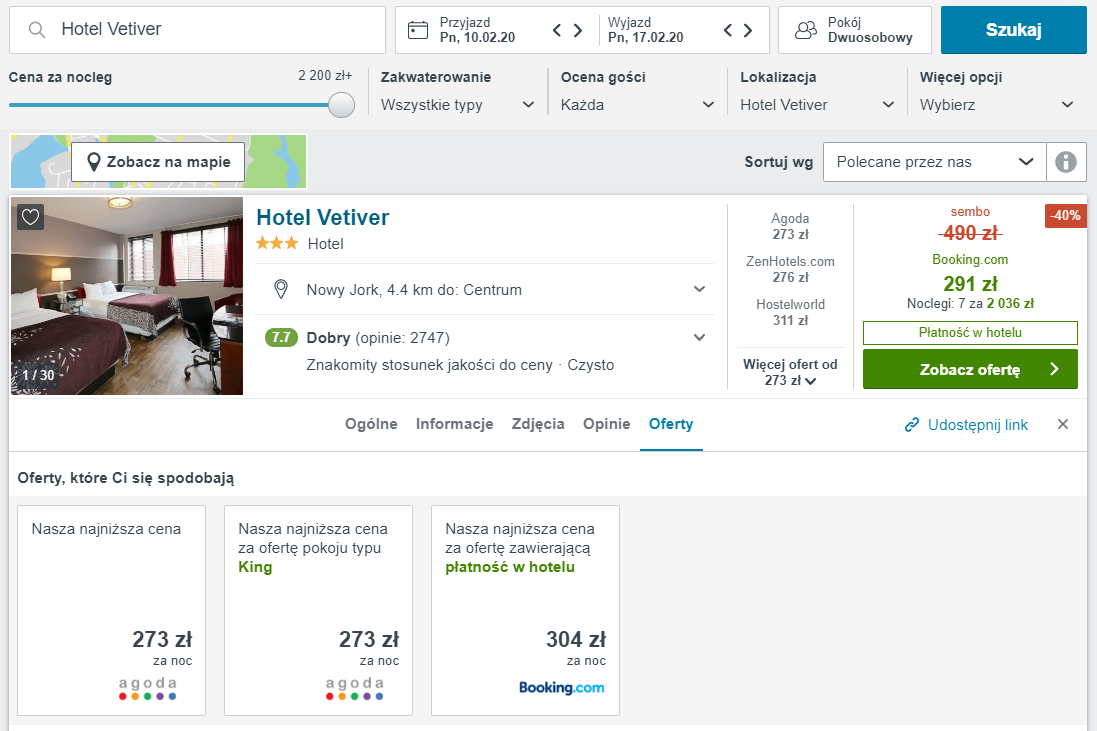Open the King room 273 zł card

[318, 610]
